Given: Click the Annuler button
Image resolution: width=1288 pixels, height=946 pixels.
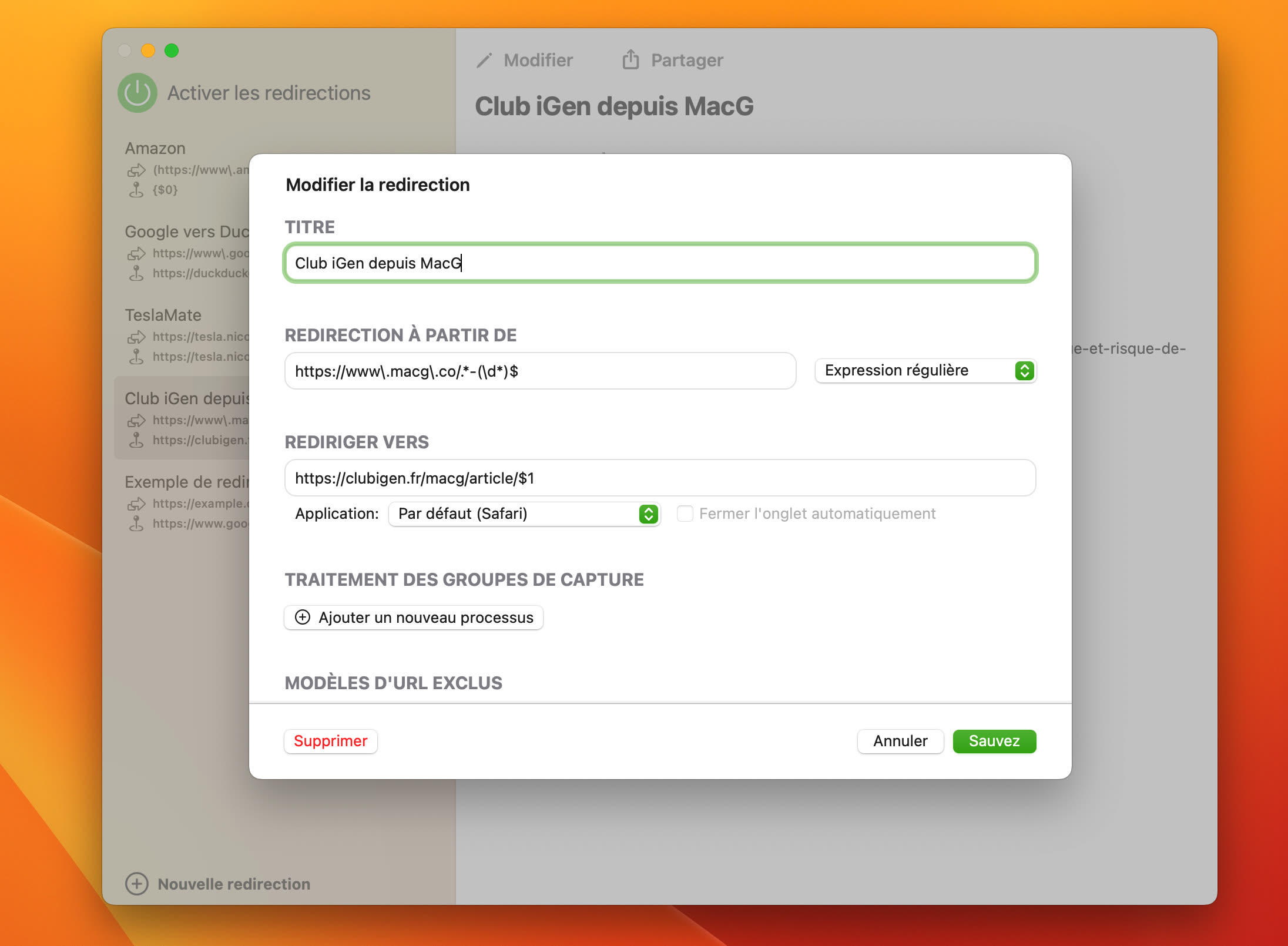Looking at the screenshot, I should pyautogui.click(x=900, y=741).
